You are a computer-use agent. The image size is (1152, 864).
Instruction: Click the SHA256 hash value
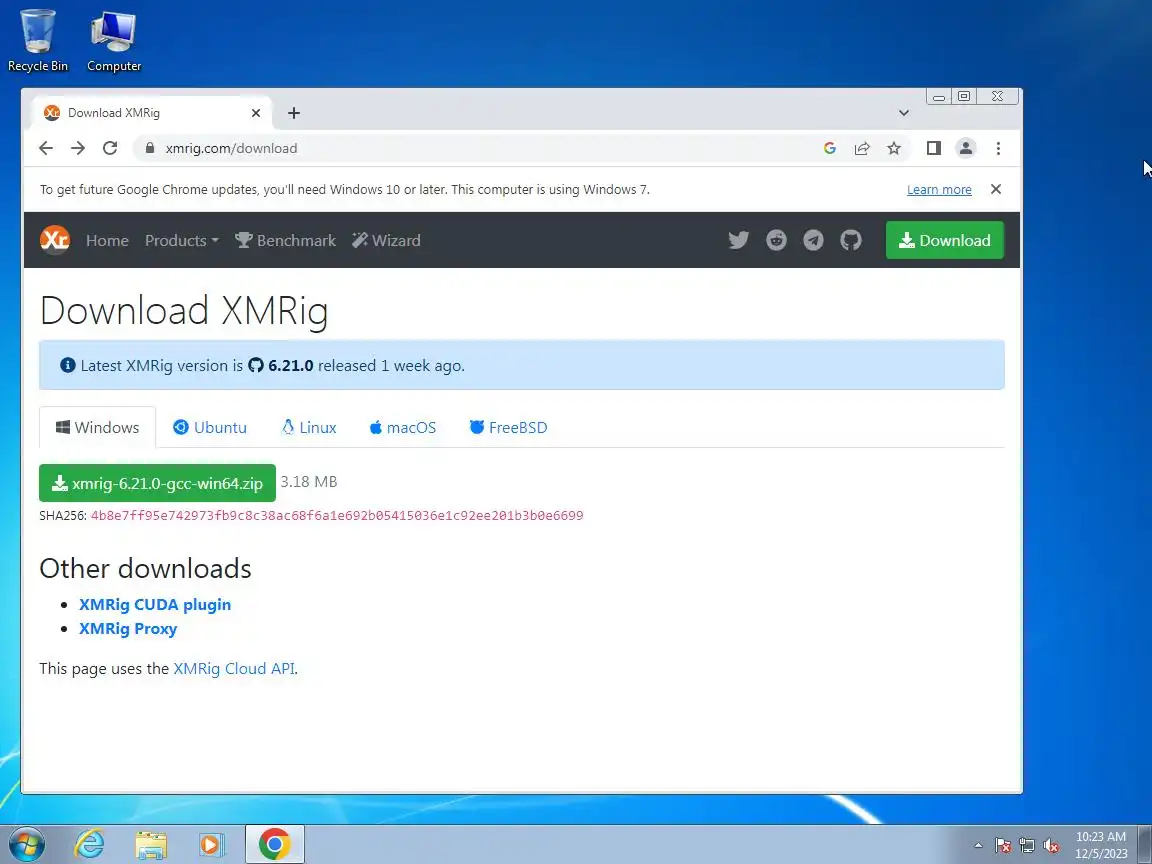tap(336, 516)
